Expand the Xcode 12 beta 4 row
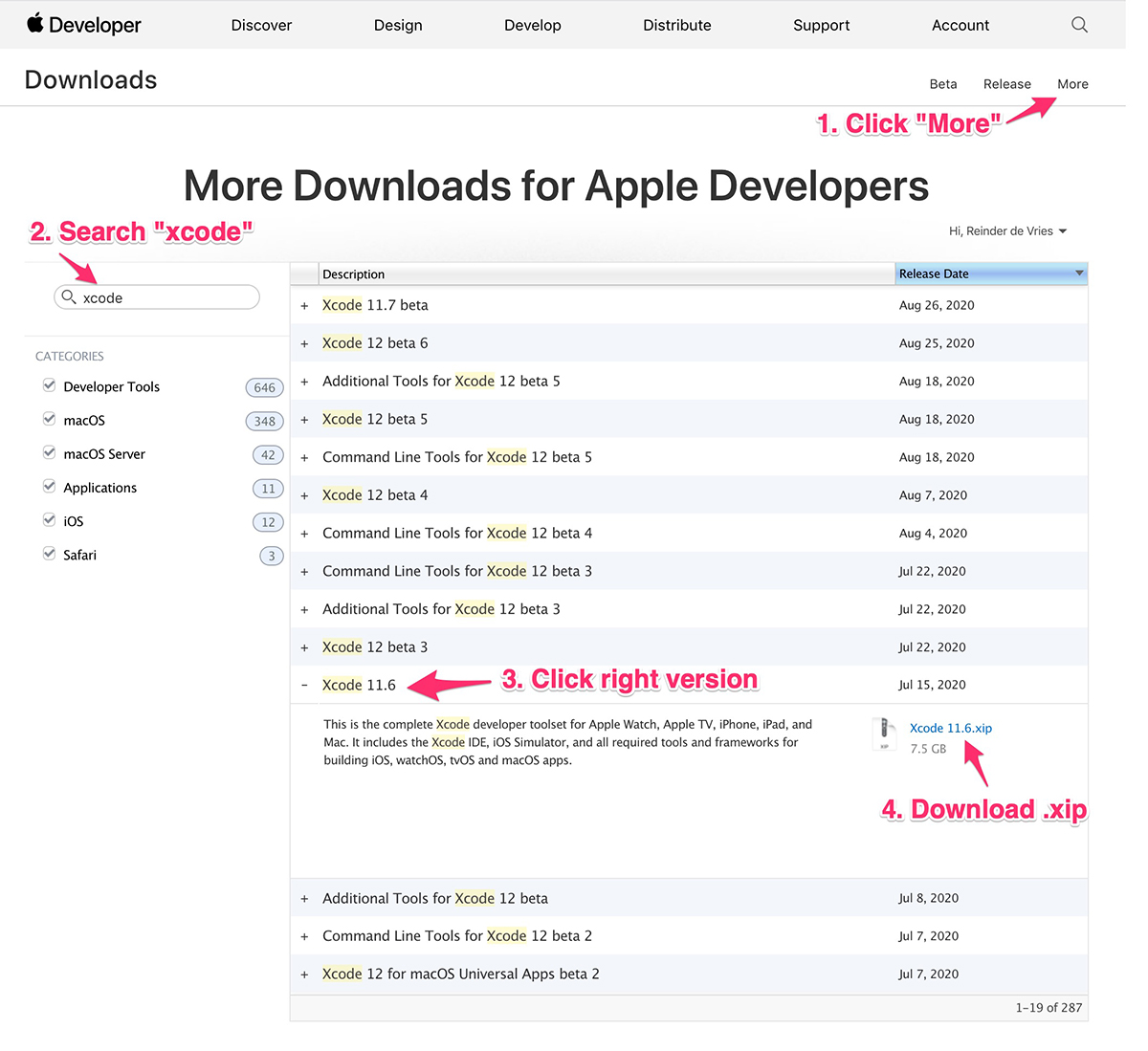1148x1051 pixels. [x=304, y=495]
